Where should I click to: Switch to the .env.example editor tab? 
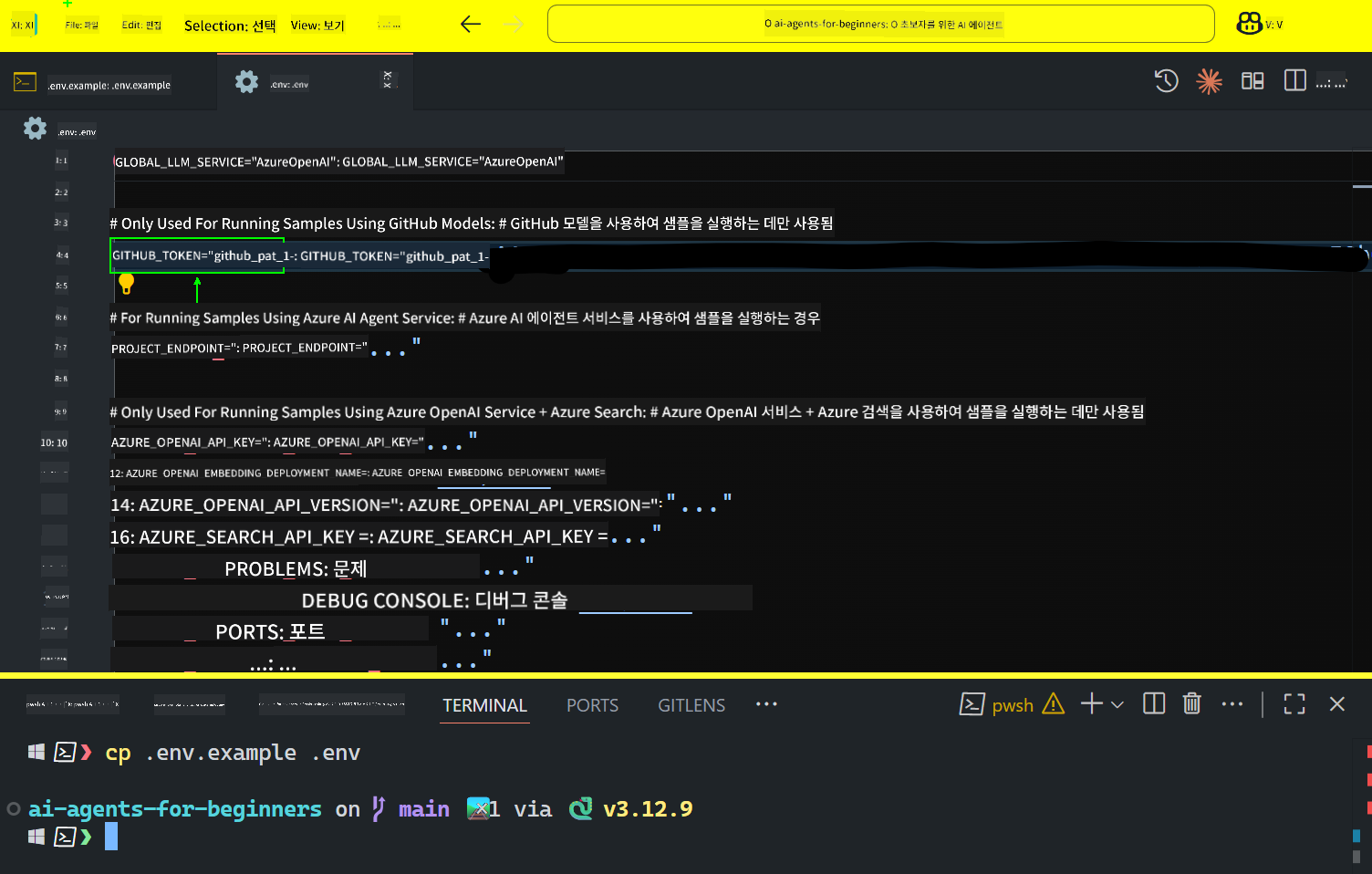pos(109,84)
